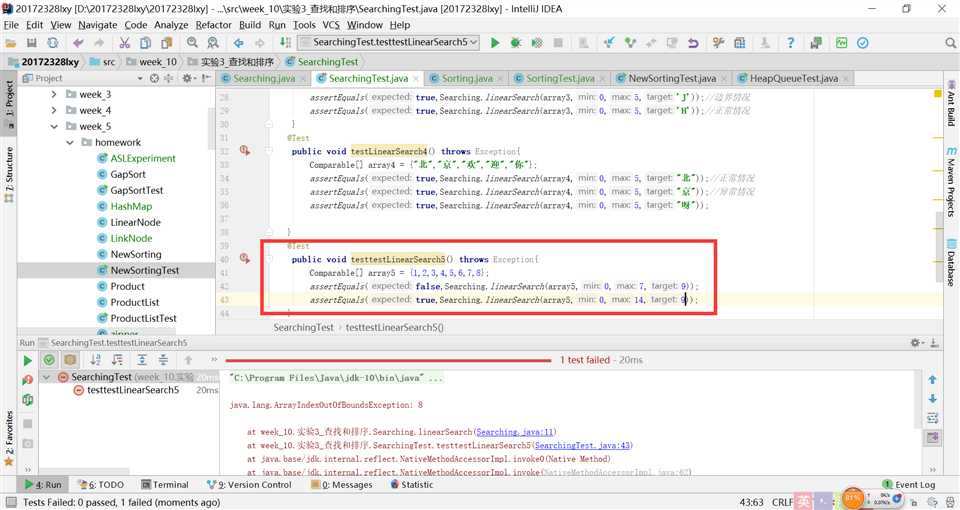Commit changes with the green VCS icon
Image resolution: width=960 pixels, height=510 pixels.
point(630,43)
